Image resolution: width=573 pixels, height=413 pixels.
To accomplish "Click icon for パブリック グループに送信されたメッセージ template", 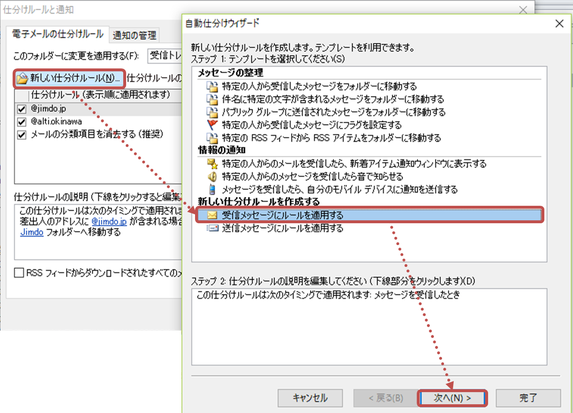I will tap(212, 112).
